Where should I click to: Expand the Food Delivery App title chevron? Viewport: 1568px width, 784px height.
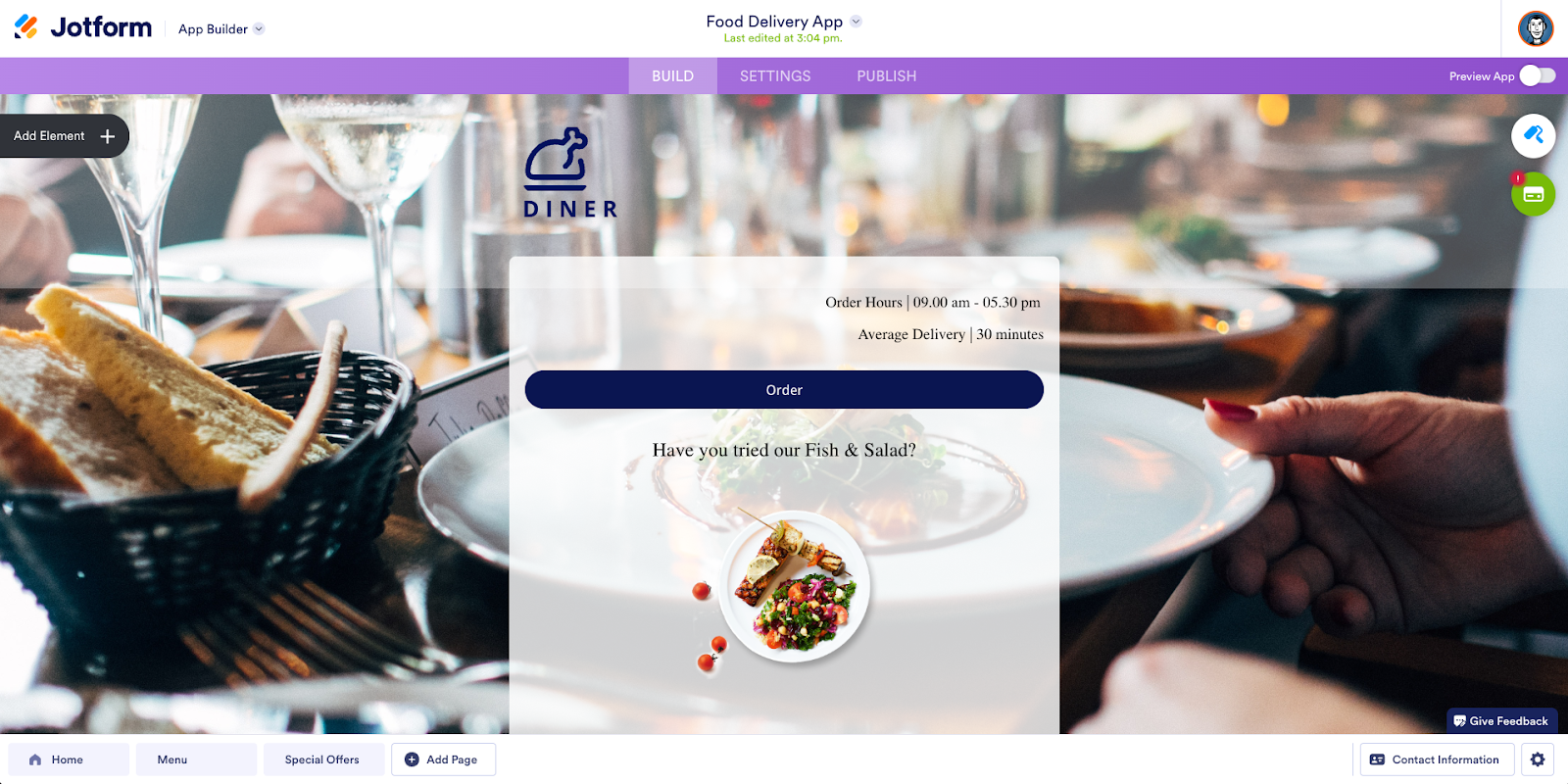[856, 21]
